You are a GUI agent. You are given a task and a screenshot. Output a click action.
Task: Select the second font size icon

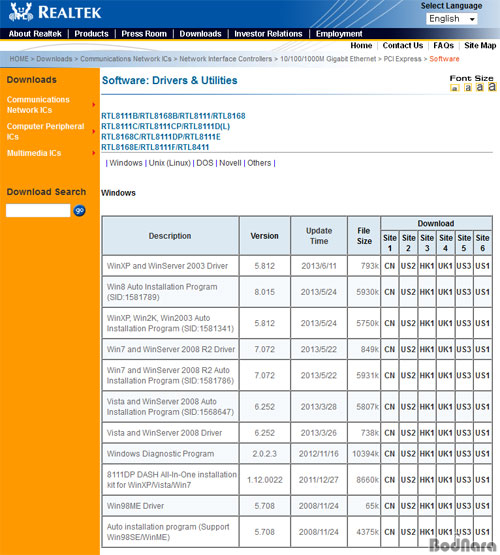468,87
